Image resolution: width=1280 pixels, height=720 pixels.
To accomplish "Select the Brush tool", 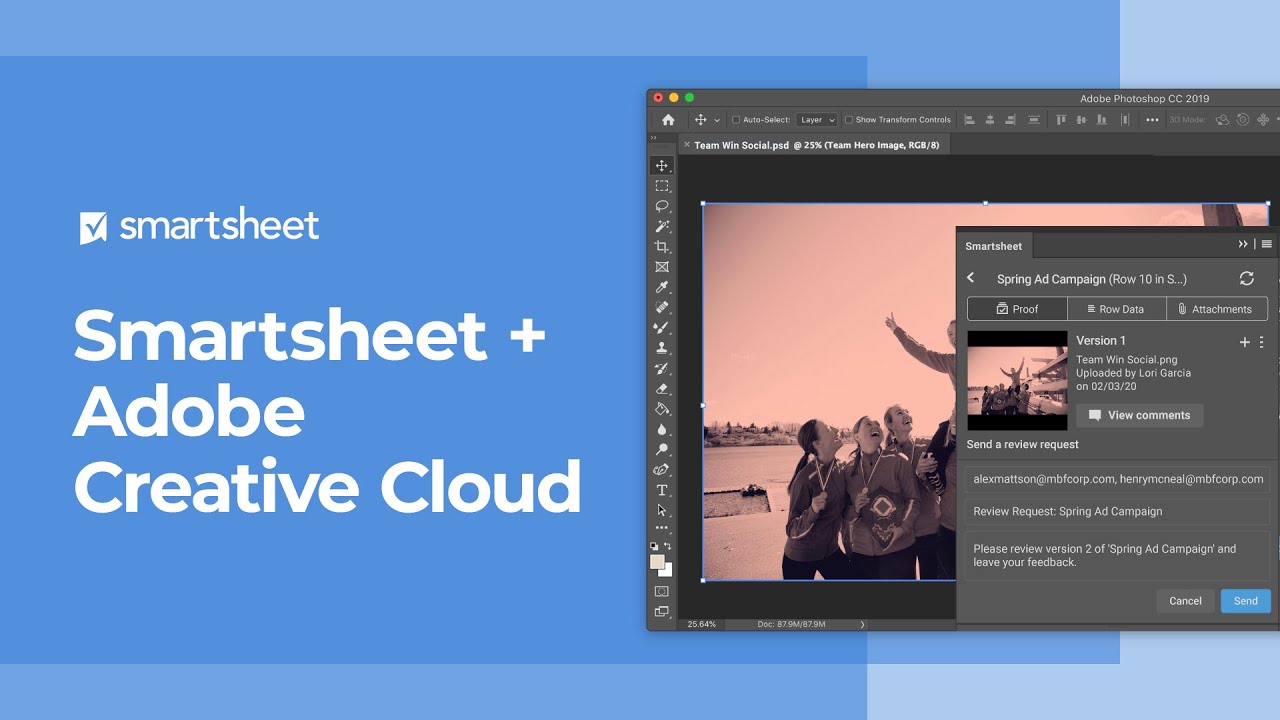I will click(x=662, y=328).
